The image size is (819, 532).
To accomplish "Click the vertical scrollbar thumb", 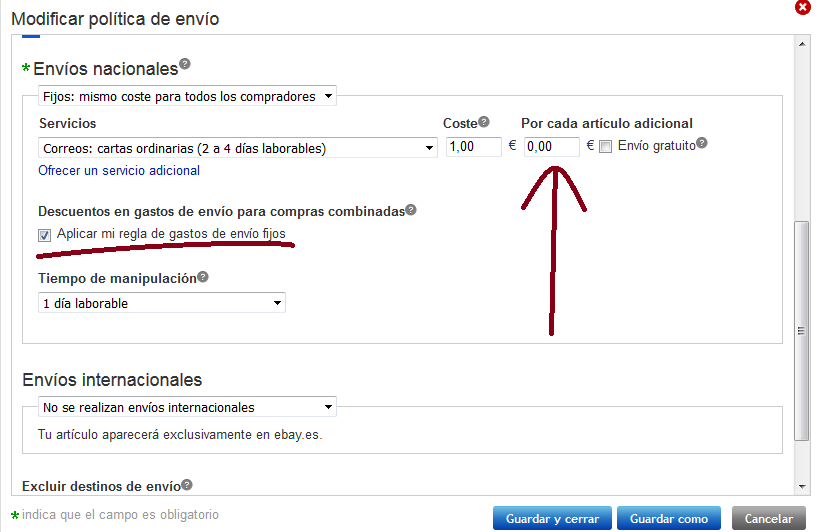I will point(802,331).
